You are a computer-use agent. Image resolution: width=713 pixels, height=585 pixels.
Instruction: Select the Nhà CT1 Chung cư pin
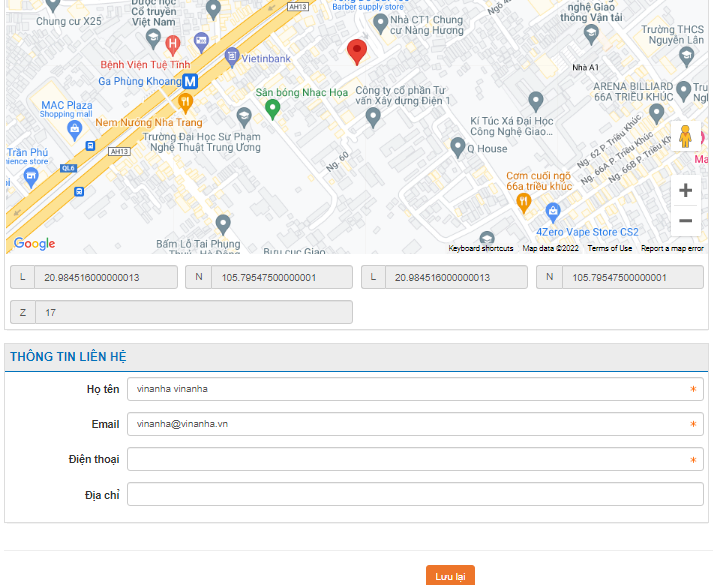coord(380,24)
